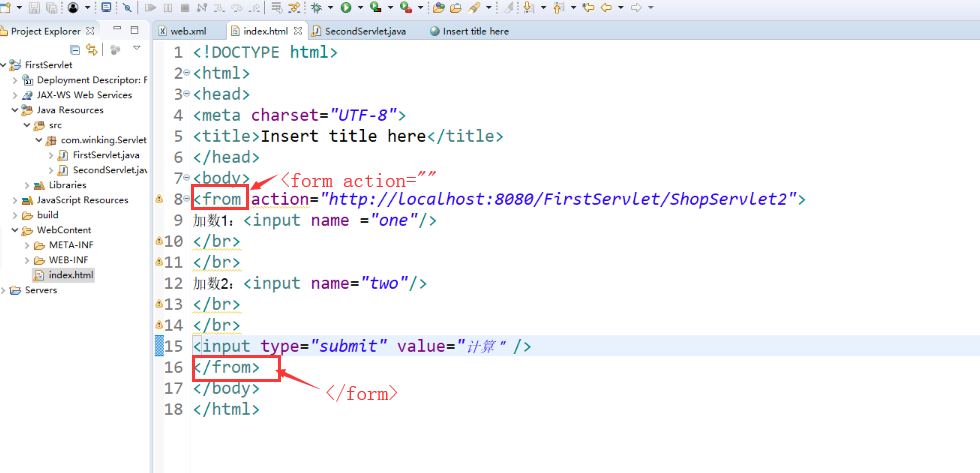The image size is (980, 473).
Task: Collapse the WebContent folder
Action: click(x=14, y=230)
